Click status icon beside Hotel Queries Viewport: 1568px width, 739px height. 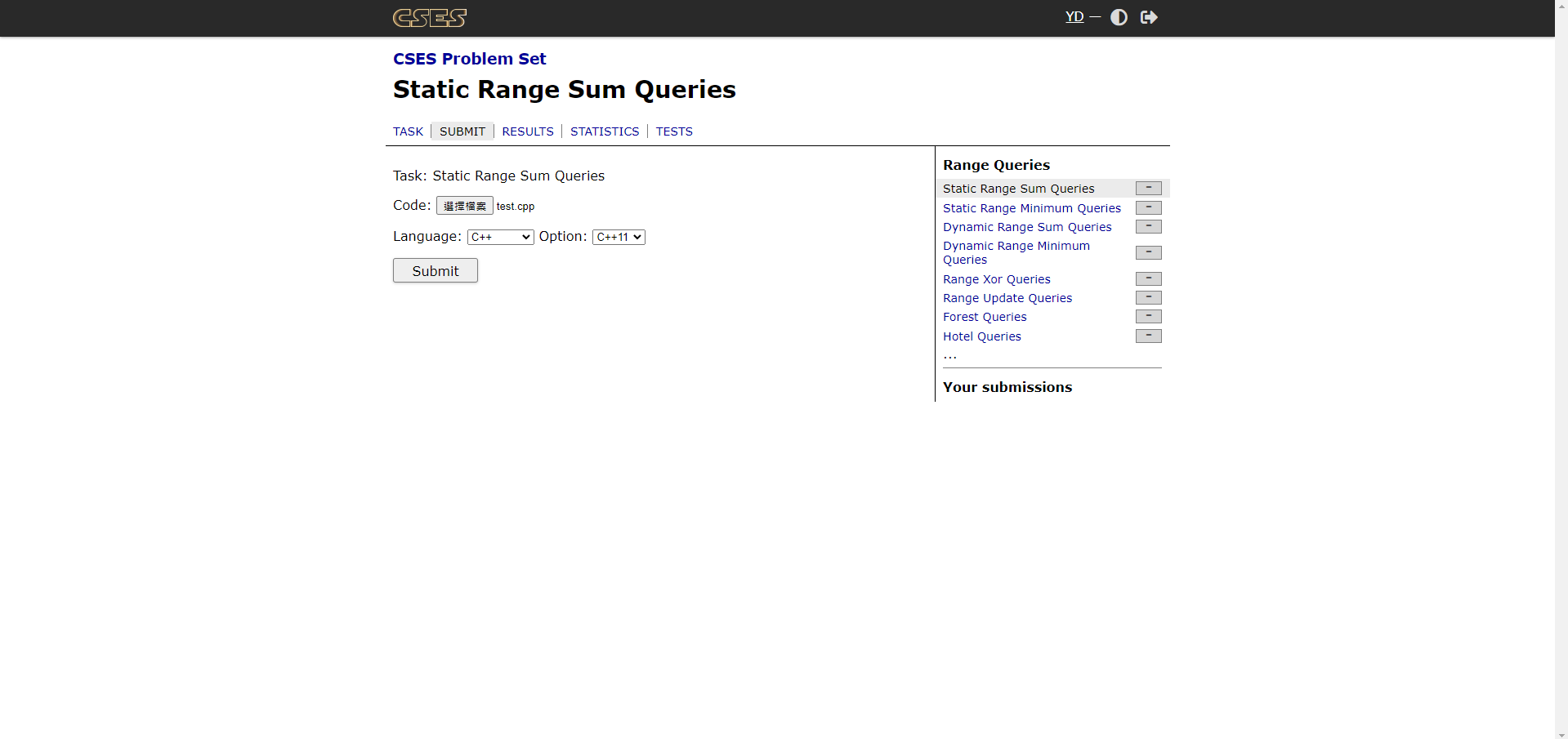1148,336
